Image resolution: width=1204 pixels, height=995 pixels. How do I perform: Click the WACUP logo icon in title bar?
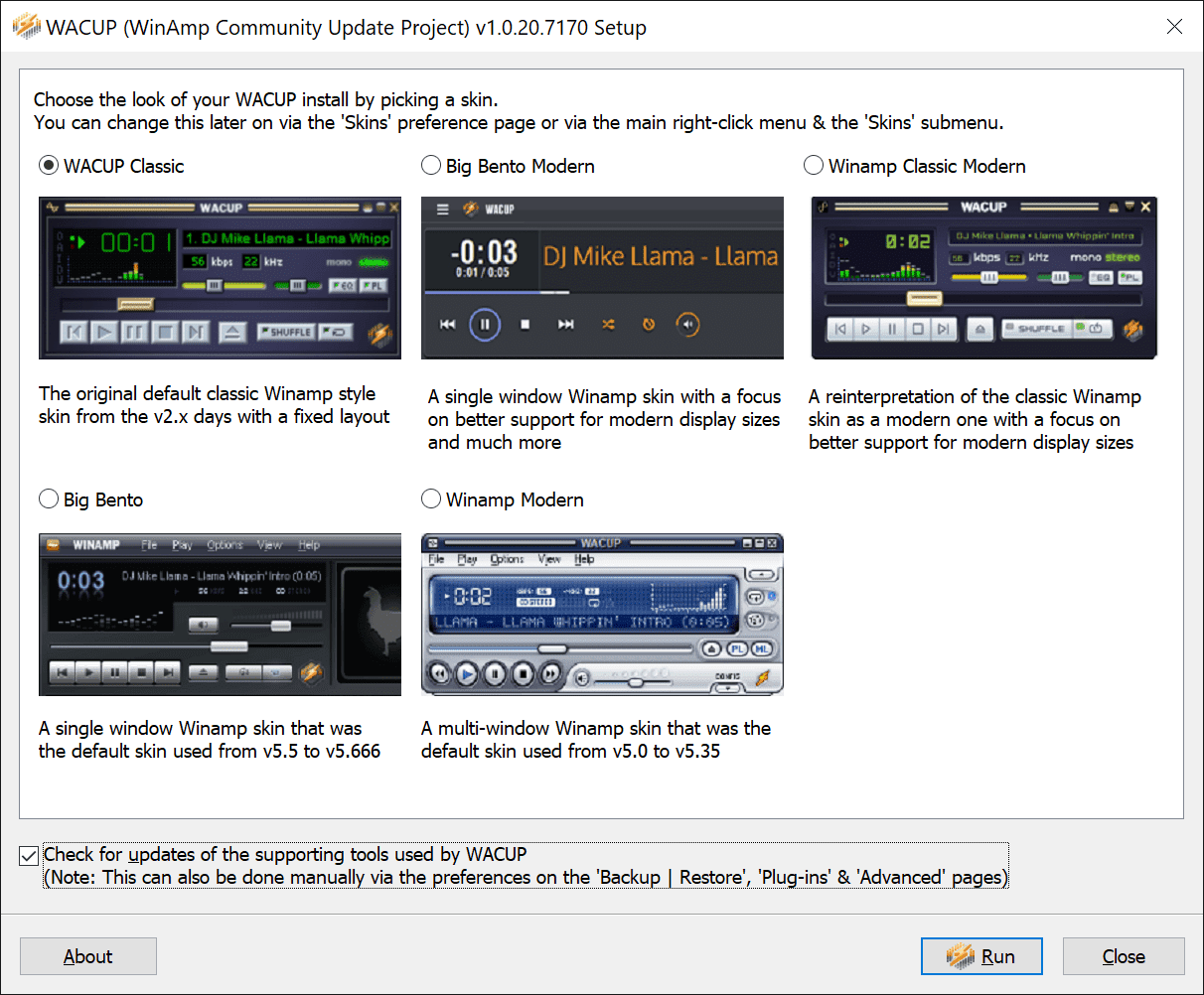(x=27, y=27)
